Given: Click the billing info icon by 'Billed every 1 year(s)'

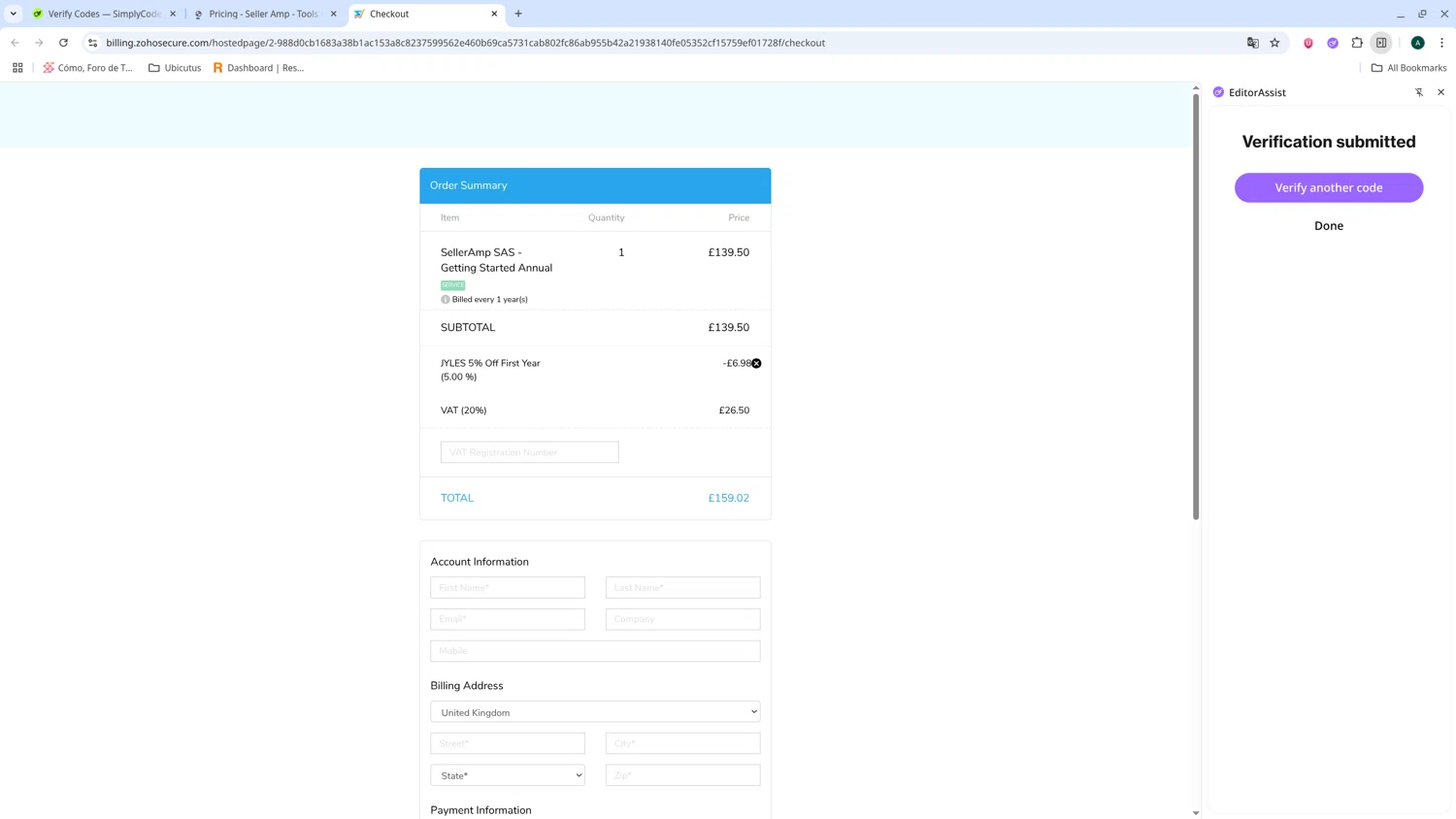Looking at the screenshot, I should point(446,299).
